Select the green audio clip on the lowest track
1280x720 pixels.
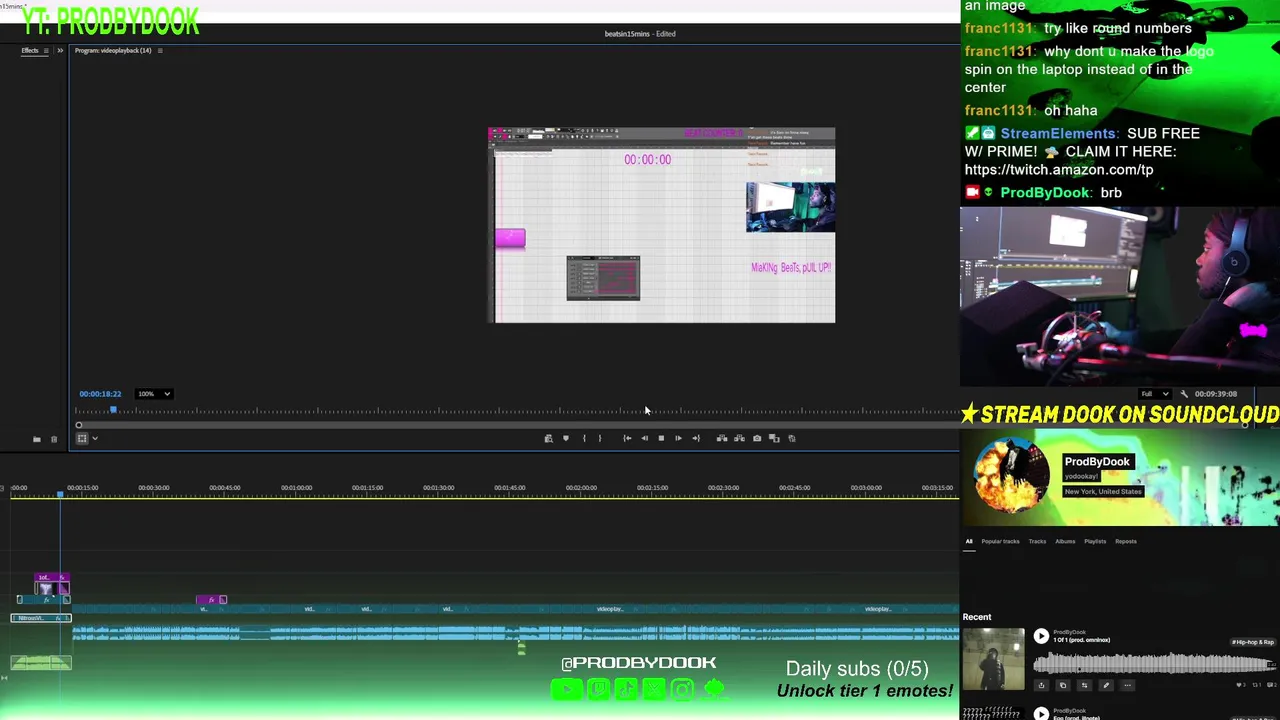[41, 662]
